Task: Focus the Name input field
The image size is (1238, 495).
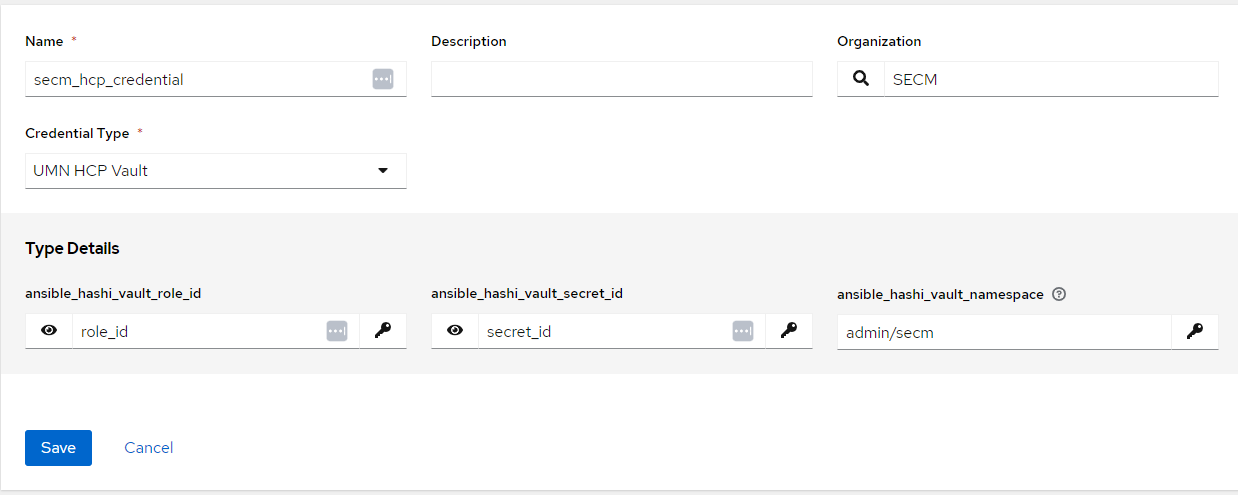Action: coord(195,80)
